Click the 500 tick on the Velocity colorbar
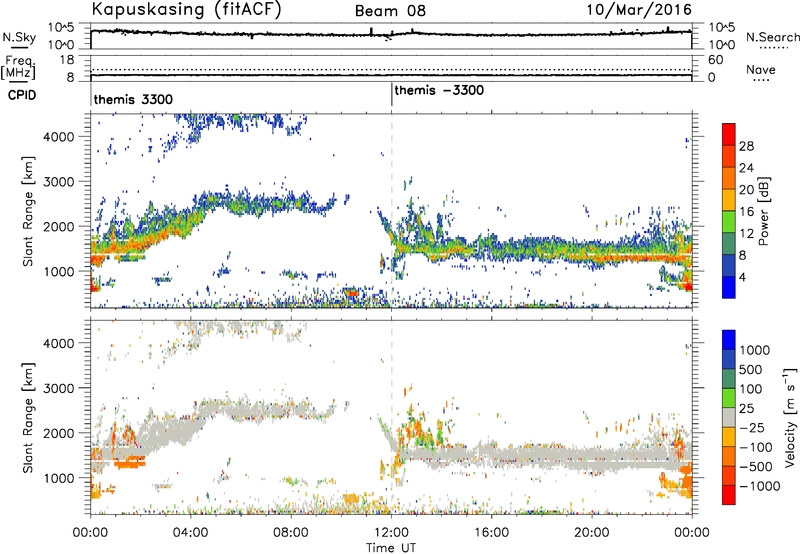The width and height of the screenshot is (800, 554). point(750,369)
